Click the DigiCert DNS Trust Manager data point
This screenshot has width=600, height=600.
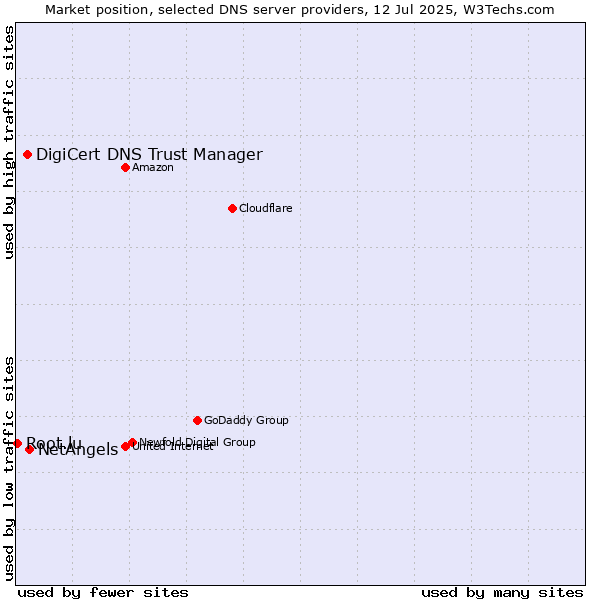point(28,155)
